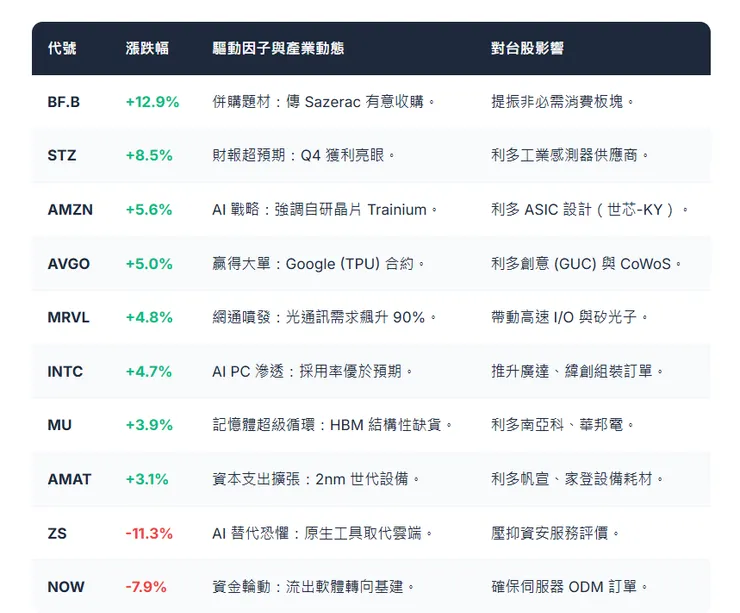Viewport: 740px width, 613px height.
Task: Click the +4.8% change value
Action: pyautogui.click(x=149, y=317)
